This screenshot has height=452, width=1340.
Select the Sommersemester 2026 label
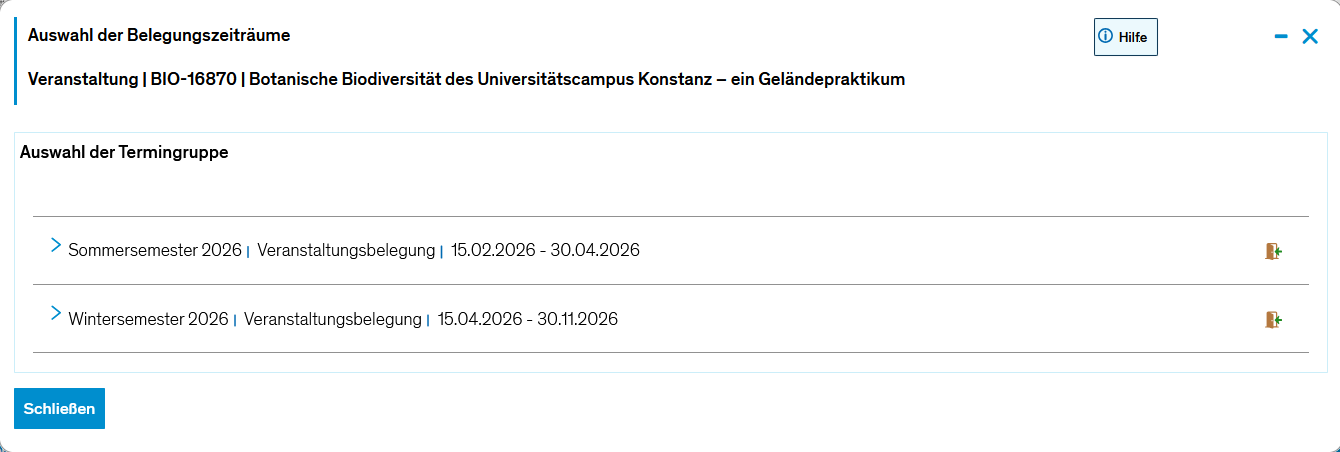click(155, 250)
